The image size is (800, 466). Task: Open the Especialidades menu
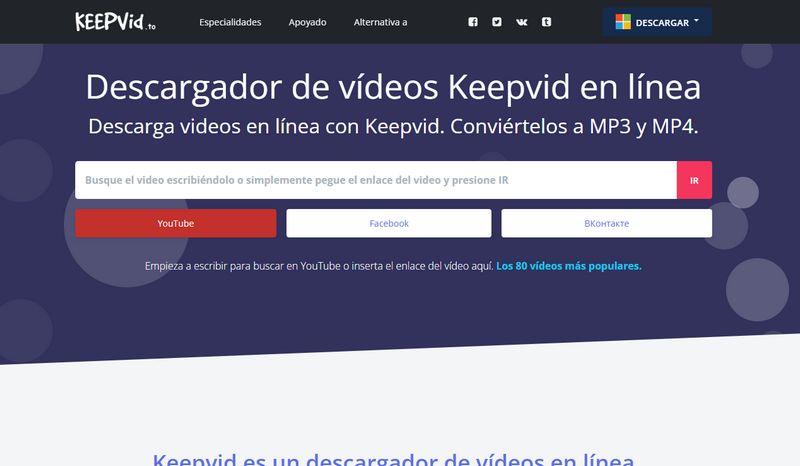point(230,22)
